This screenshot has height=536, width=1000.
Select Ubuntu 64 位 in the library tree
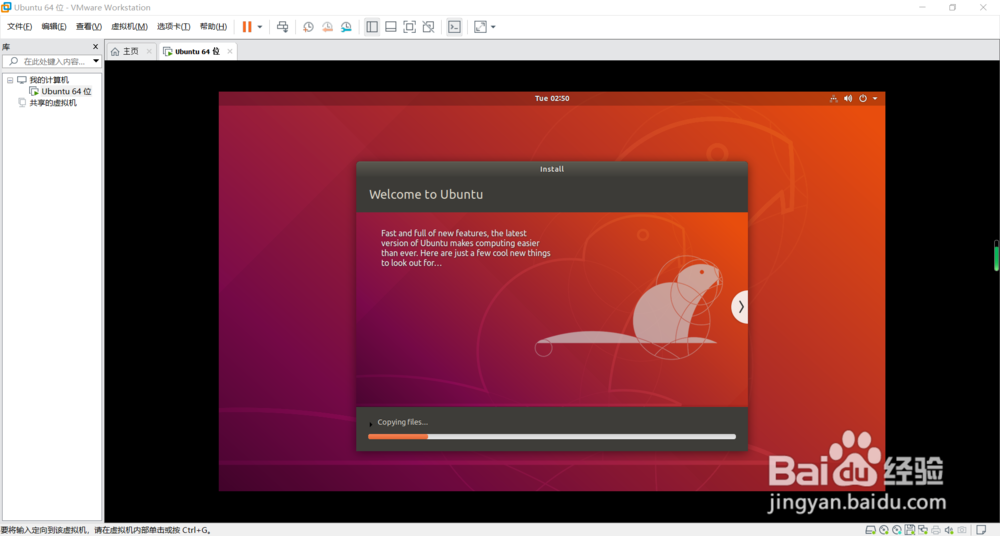66,91
